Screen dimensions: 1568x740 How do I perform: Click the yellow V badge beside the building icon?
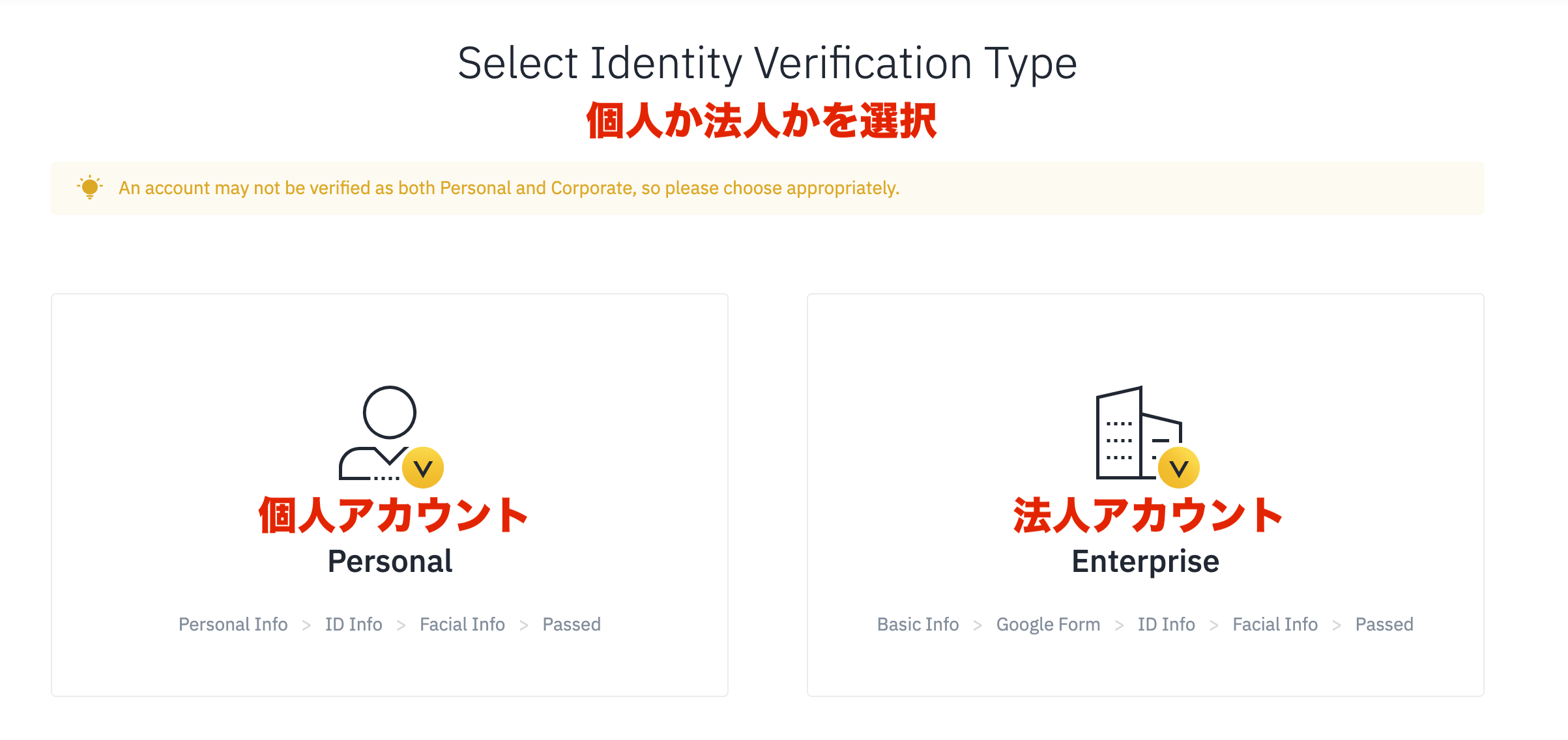click(1177, 466)
